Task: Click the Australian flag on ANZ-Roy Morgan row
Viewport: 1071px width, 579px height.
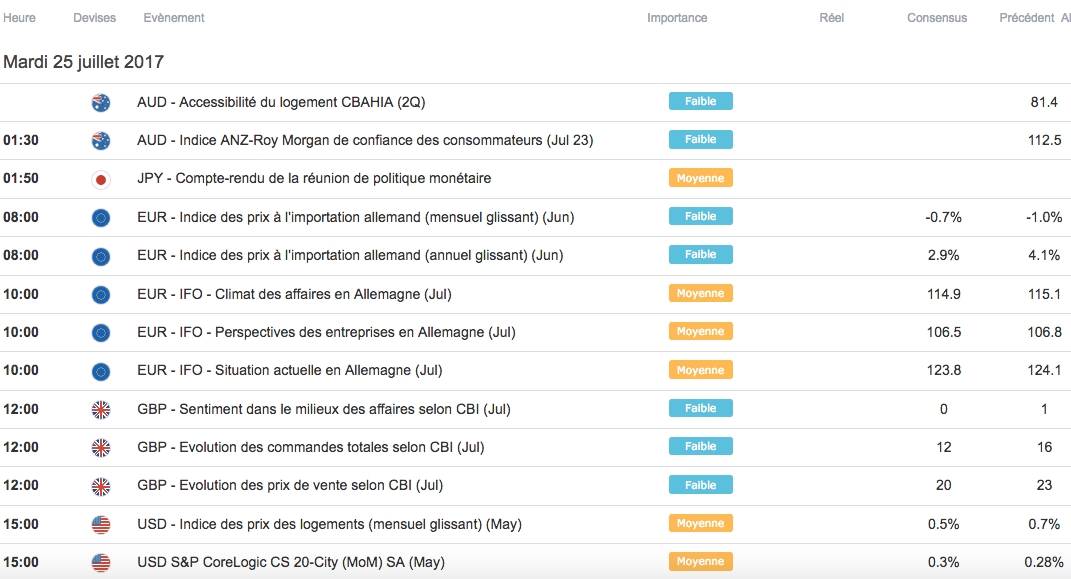Action: (100, 140)
